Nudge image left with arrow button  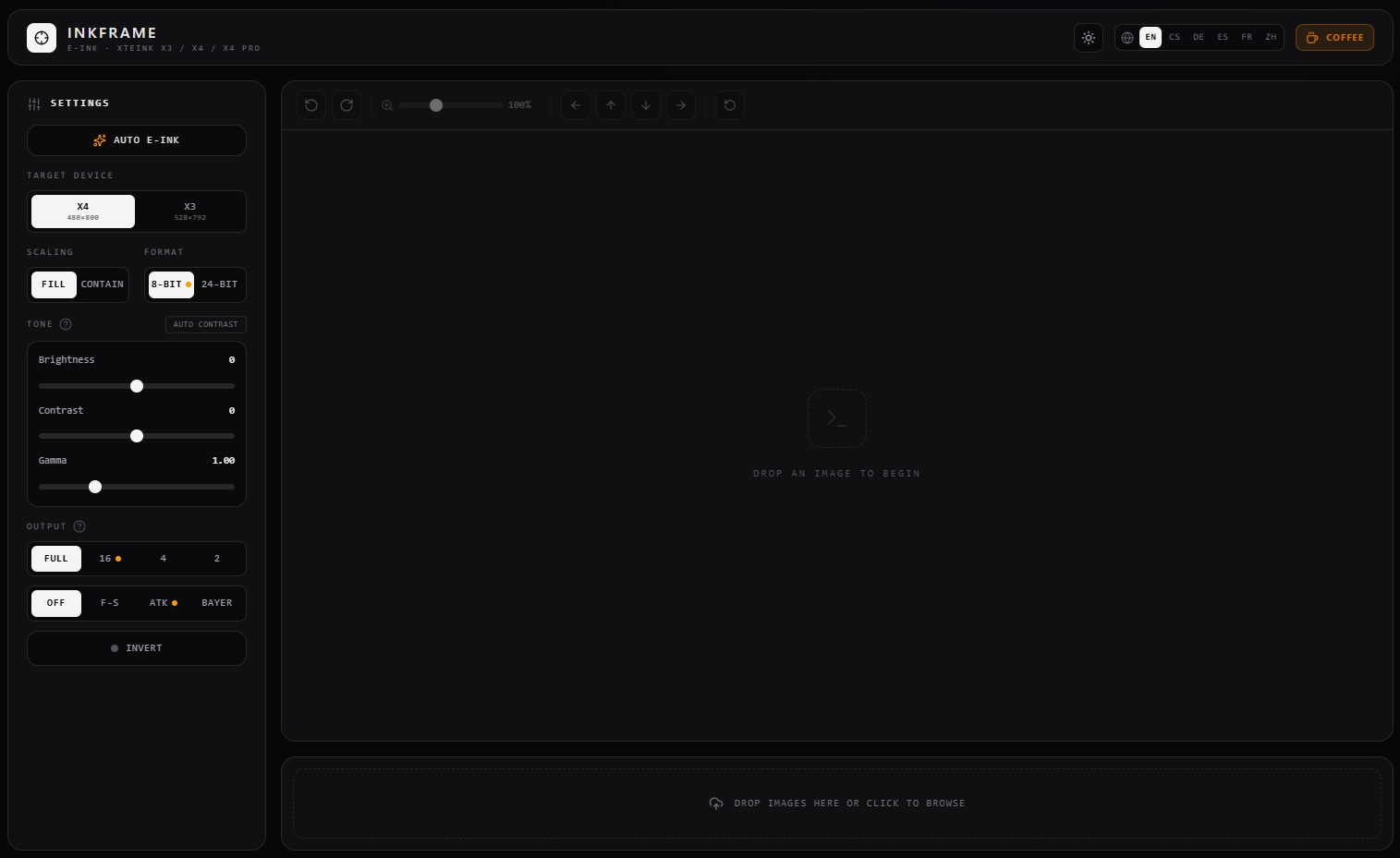click(x=576, y=105)
